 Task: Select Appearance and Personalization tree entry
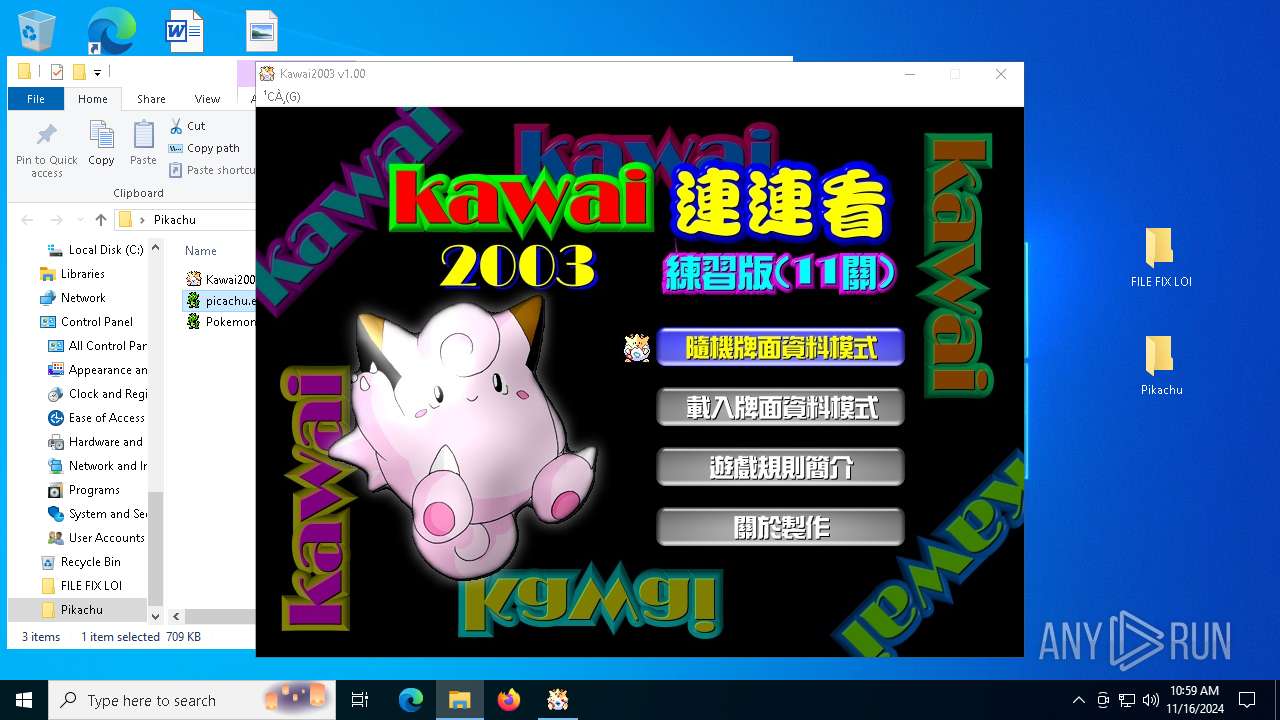pyautogui.click(x=97, y=370)
